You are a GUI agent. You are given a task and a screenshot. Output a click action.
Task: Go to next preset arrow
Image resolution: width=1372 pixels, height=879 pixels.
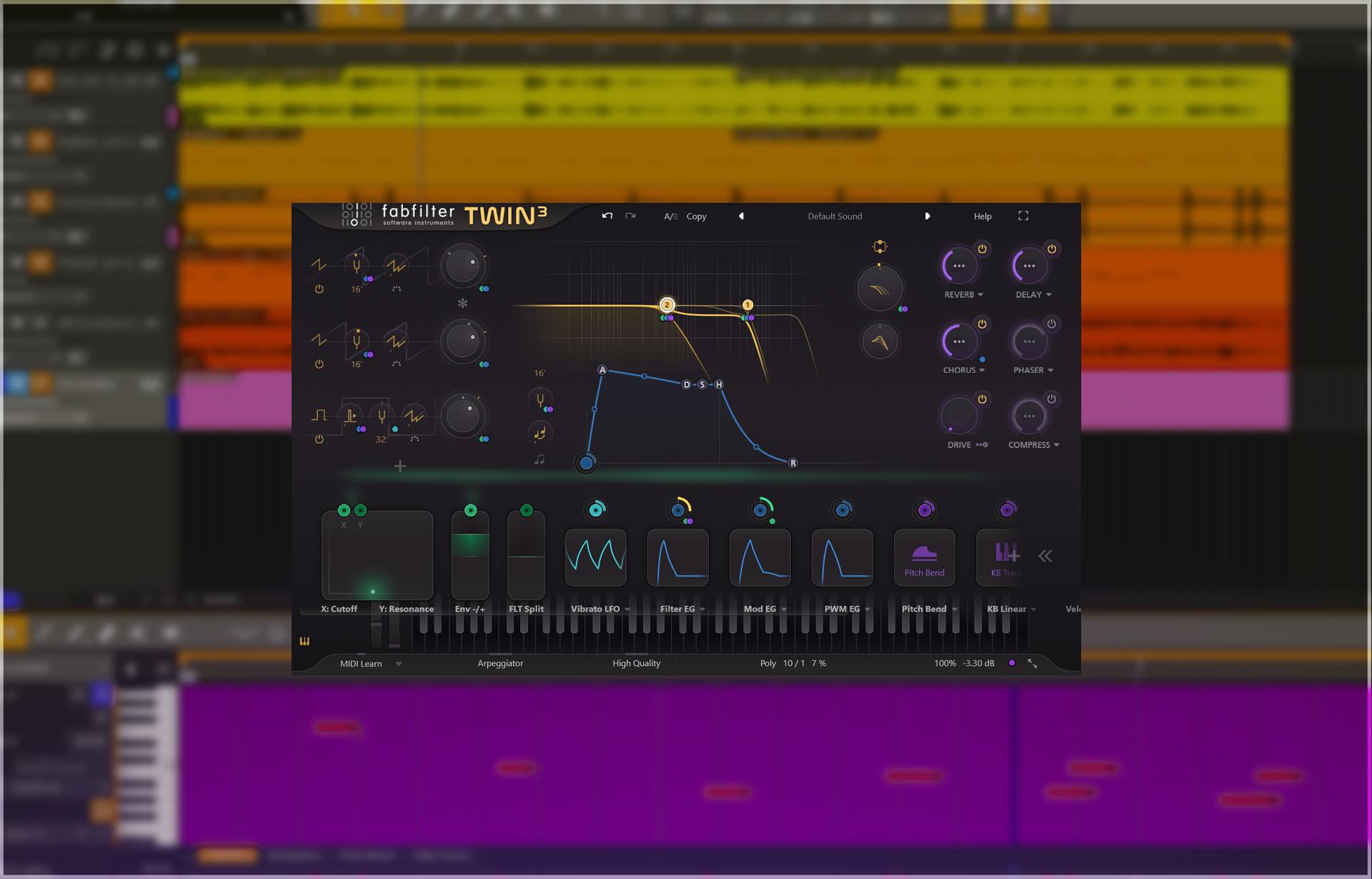click(928, 216)
